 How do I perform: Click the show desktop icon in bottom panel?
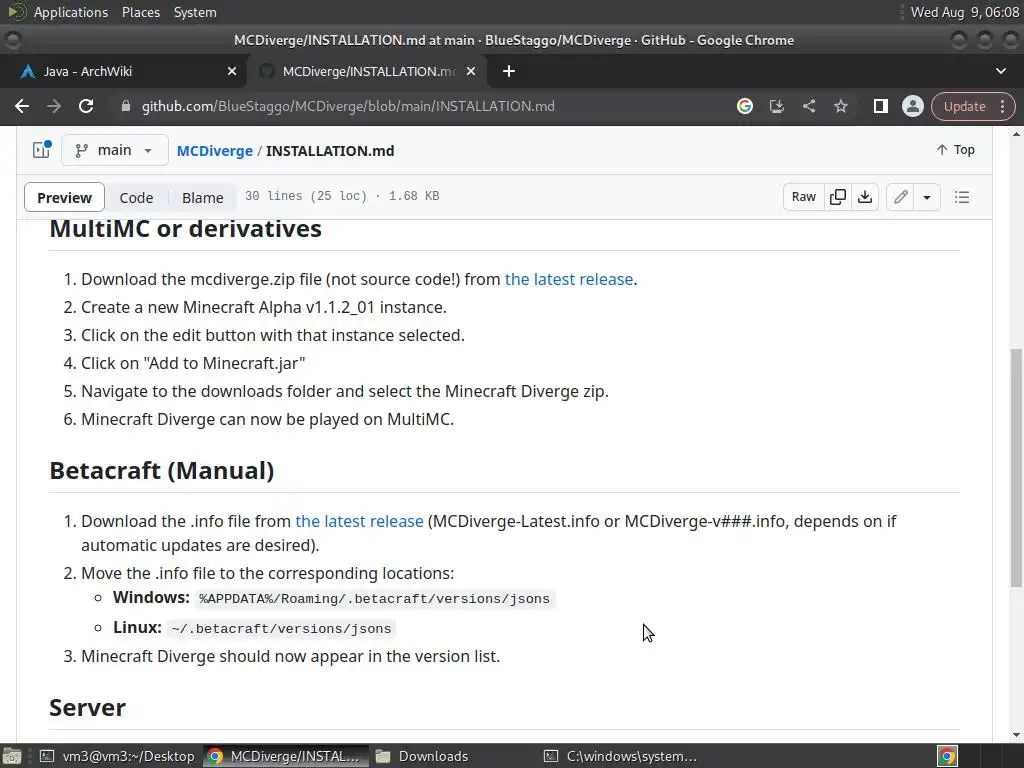click(12, 756)
